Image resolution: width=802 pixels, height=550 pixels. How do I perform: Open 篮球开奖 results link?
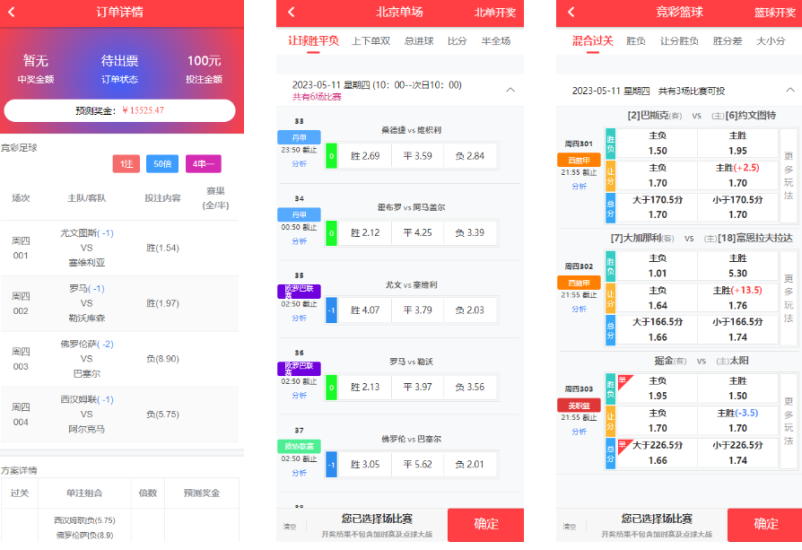tap(775, 13)
